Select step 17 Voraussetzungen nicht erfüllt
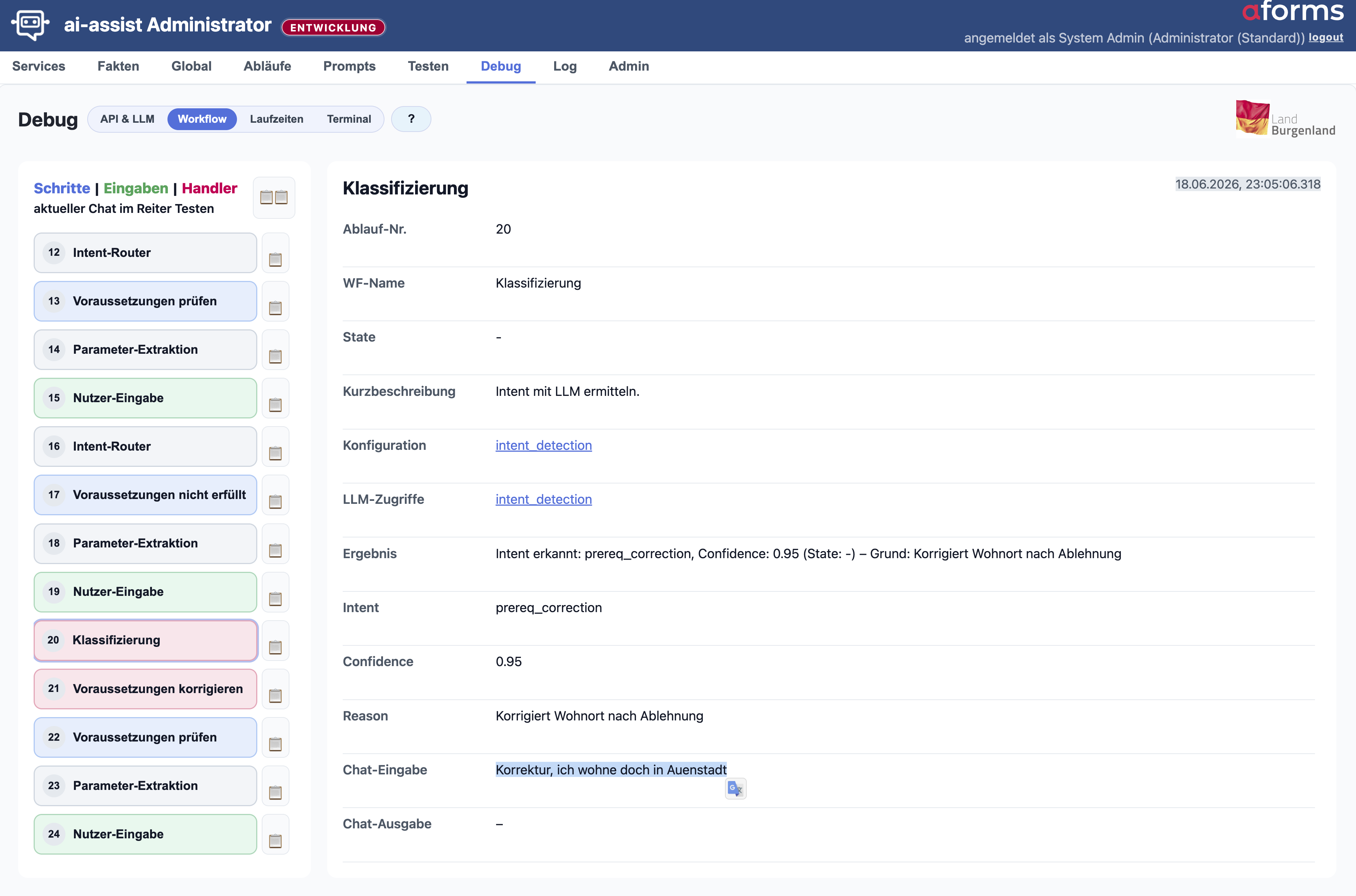 (x=145, y=495)
